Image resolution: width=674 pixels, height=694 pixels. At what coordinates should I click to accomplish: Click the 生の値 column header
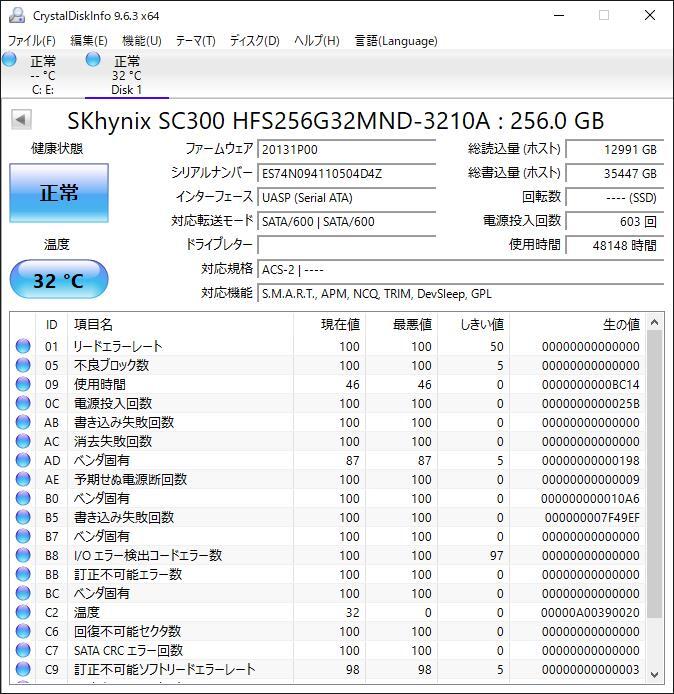click(578, 324)
